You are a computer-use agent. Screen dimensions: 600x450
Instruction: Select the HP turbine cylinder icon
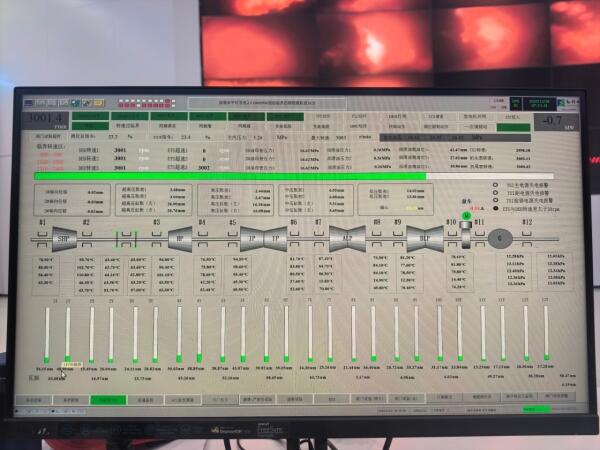pos(180,238)
